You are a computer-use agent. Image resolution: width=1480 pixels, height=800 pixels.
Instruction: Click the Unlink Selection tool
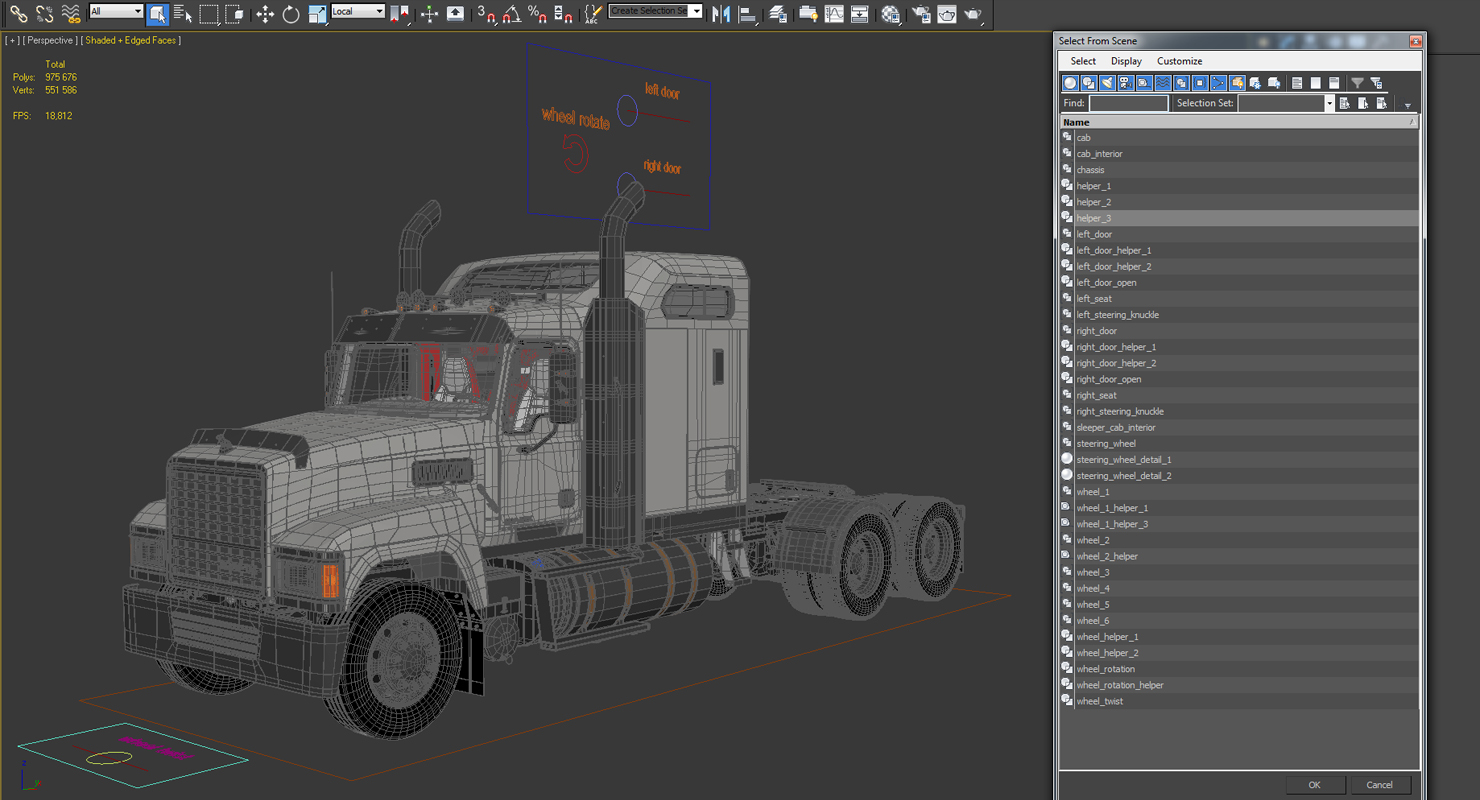[x=44, y=13]
